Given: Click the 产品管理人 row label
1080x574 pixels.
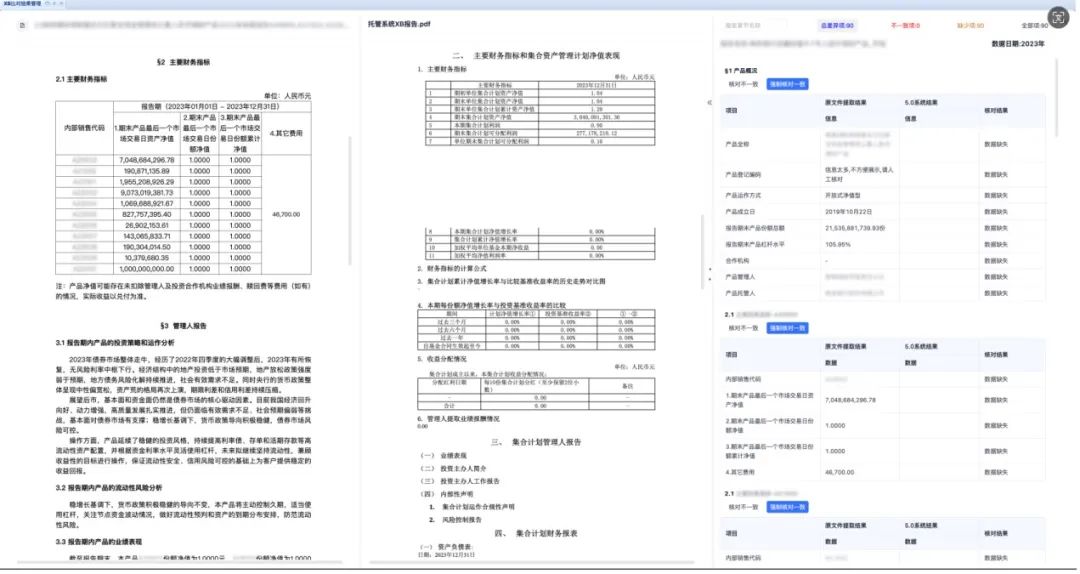Looking at the screenshot, I should (740, 277).
